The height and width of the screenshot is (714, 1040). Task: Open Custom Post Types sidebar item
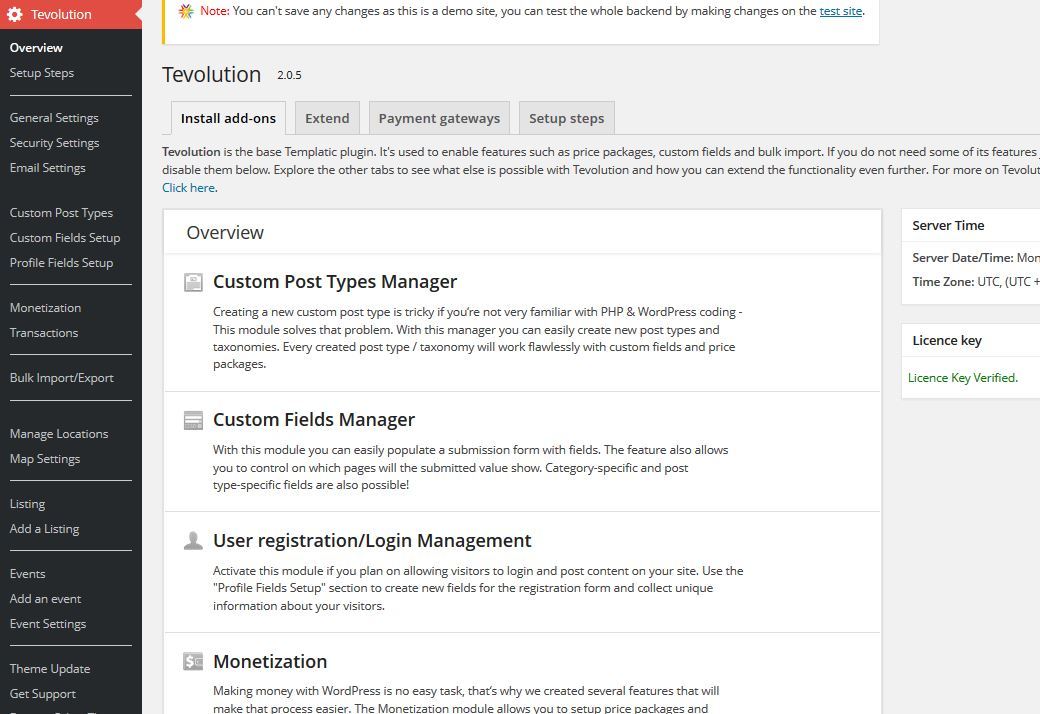(x=61, y=213)
